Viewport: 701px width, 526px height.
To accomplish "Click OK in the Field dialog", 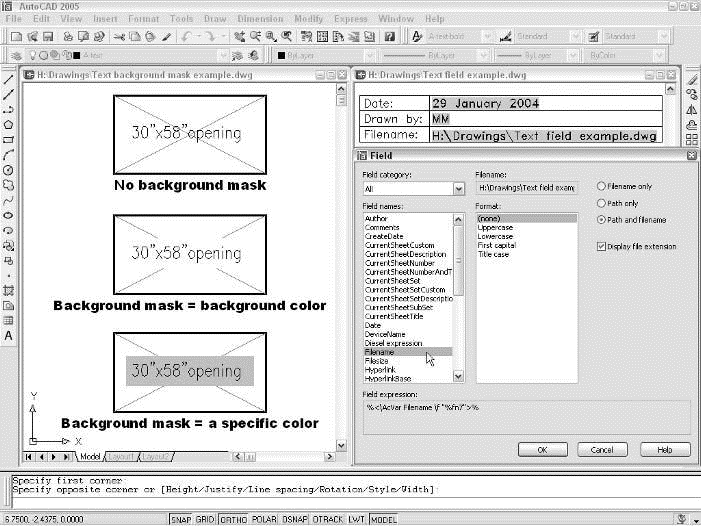I will tap(542, 450).
